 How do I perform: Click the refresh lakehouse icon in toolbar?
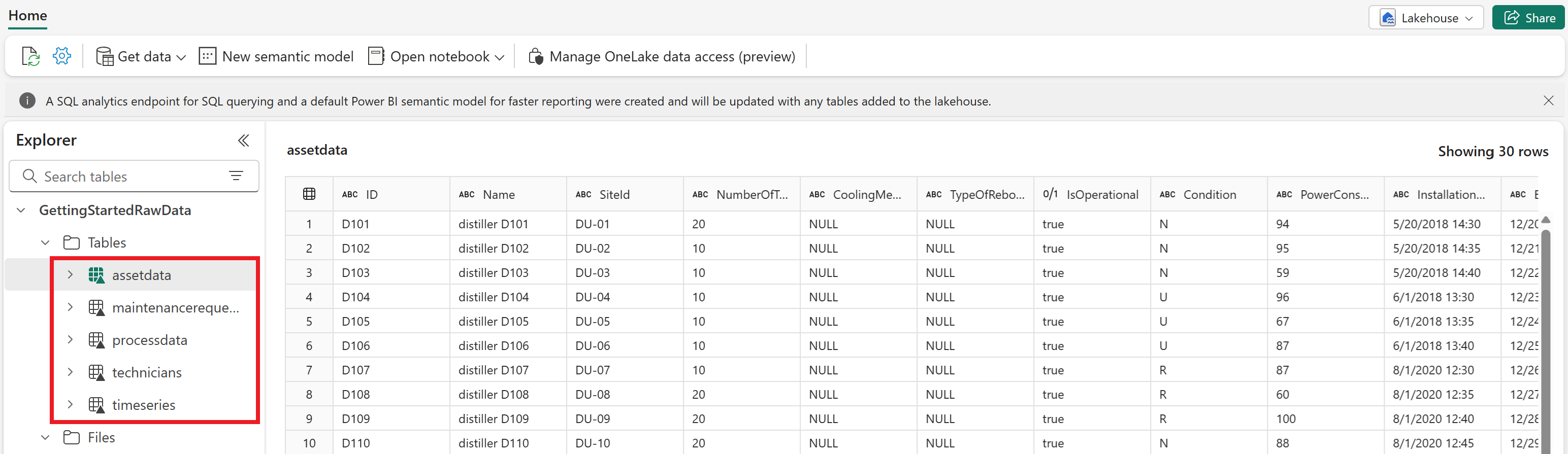[x=30, y=56]
